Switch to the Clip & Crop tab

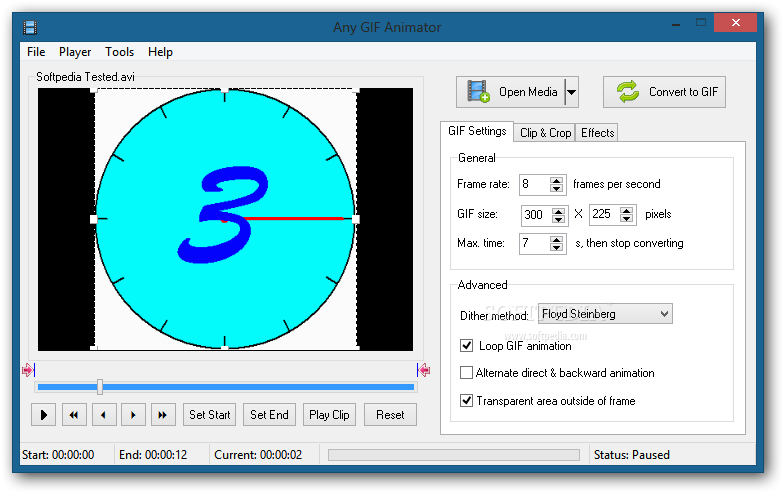(545, 132)
